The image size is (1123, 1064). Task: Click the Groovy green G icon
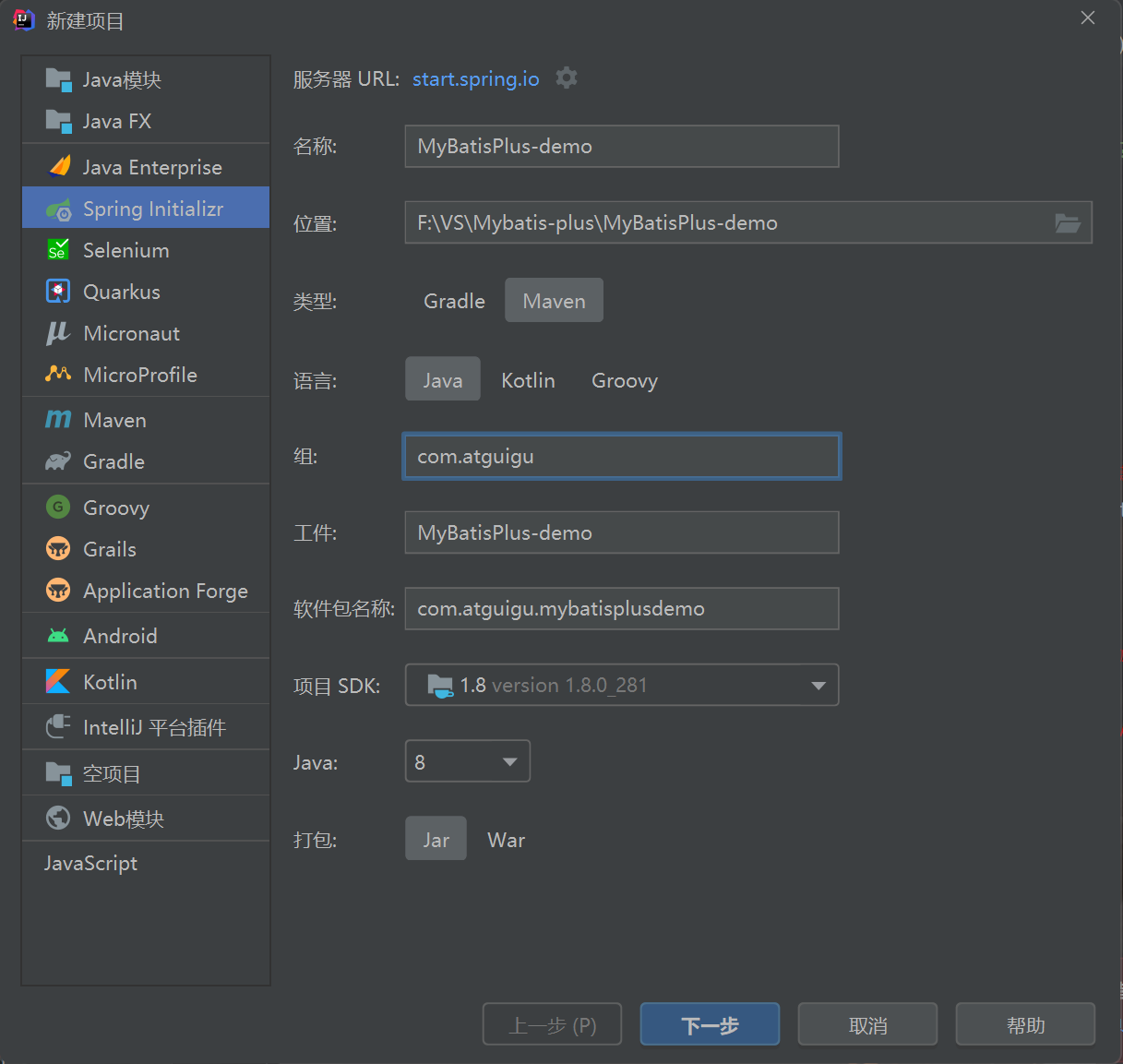point(58,507)
